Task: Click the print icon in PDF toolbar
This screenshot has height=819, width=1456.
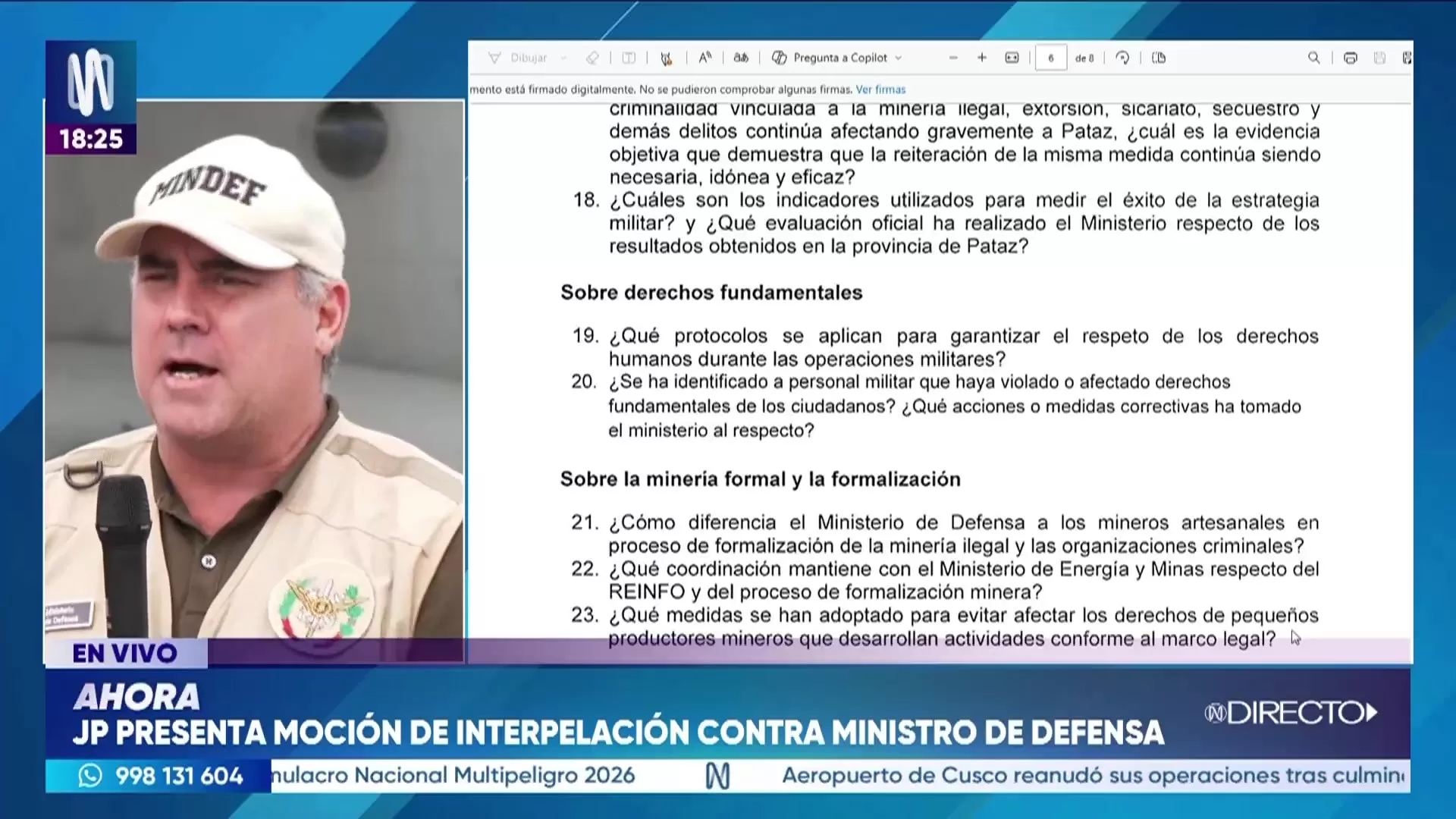Action: 1351,58
